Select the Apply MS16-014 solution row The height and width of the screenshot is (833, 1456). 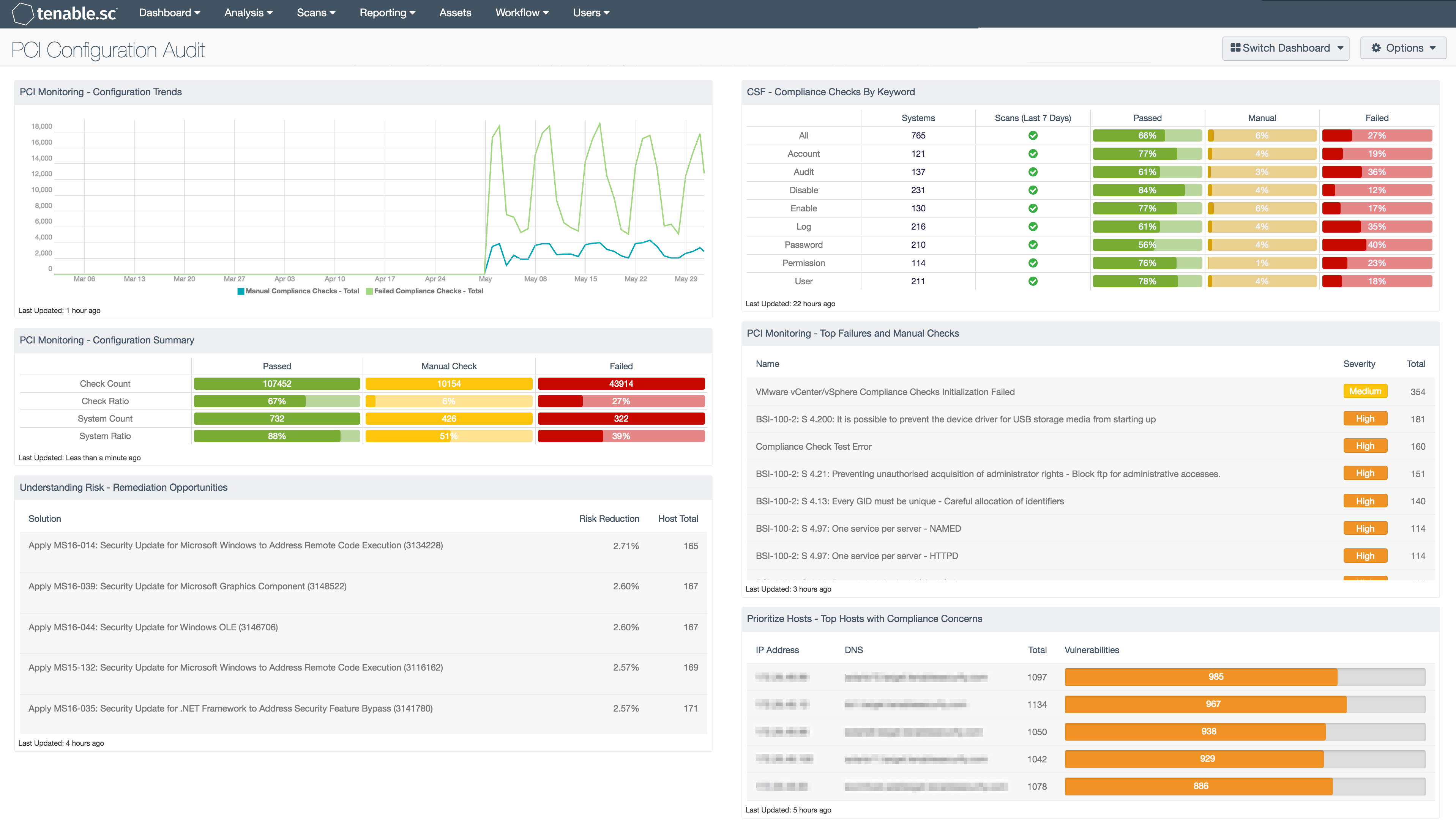click(x=363, y=552)
